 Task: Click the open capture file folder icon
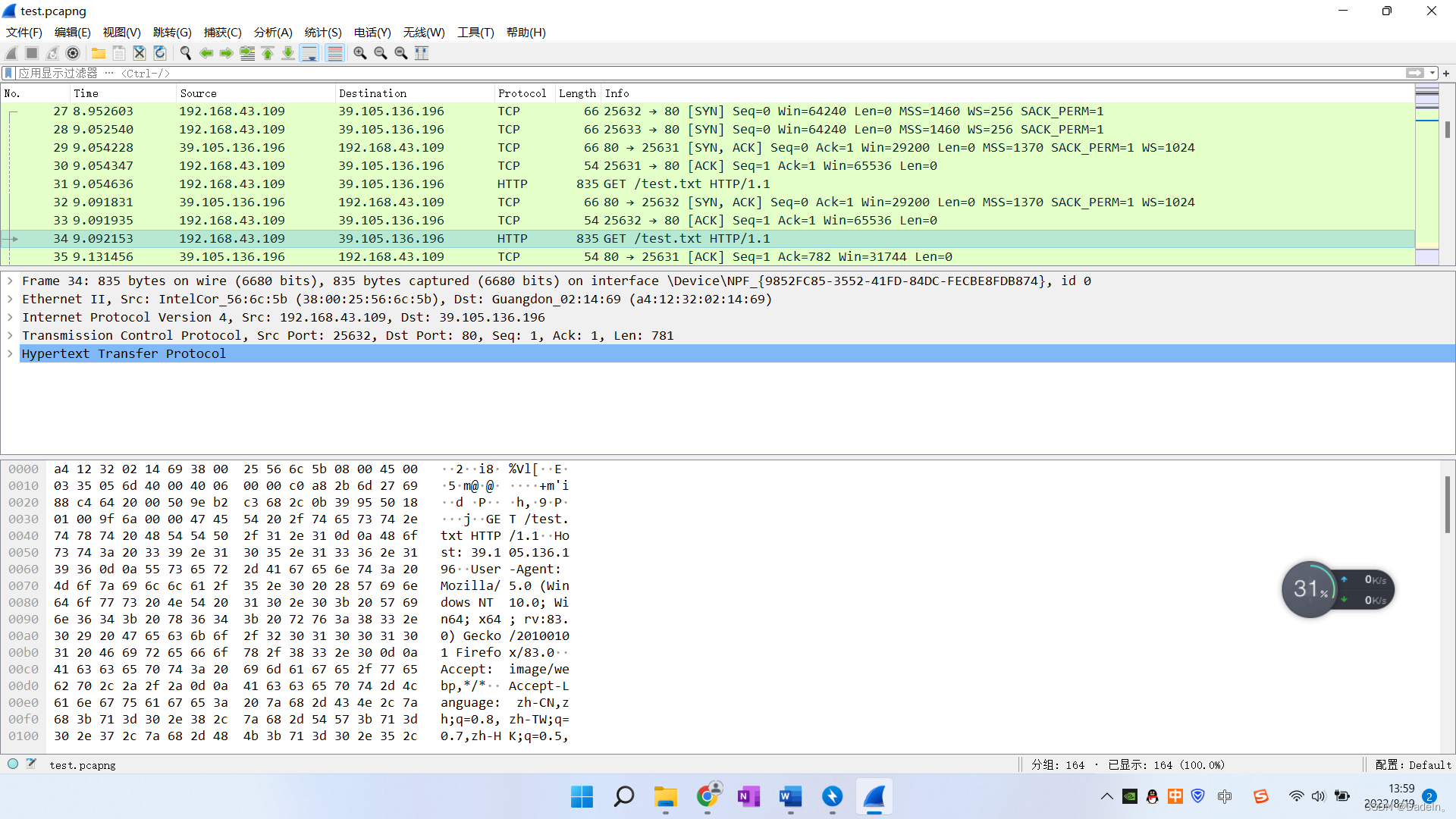(99, 53)
